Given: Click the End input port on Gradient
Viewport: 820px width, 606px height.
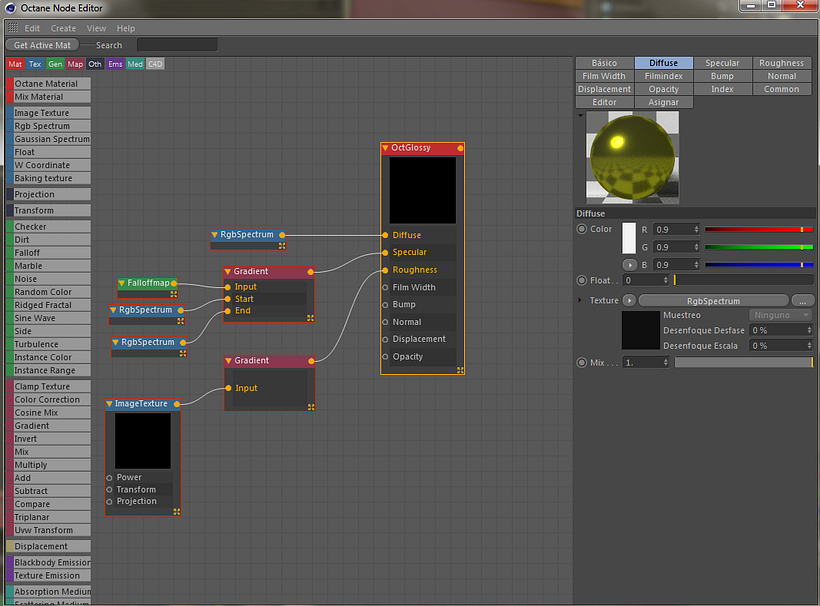Looking at the screenshot, I should pyautogui.click(x=227, y=311).
